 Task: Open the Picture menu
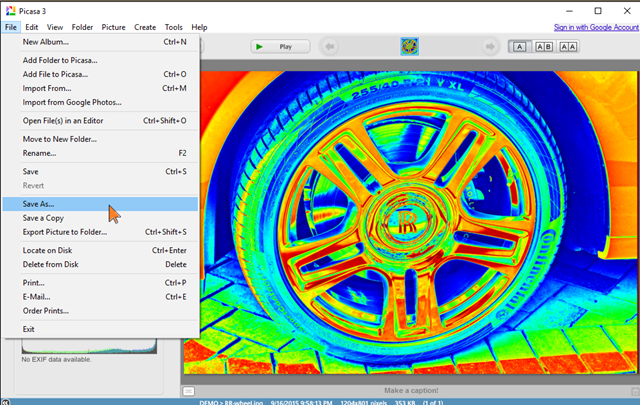(x=113, y=27)
